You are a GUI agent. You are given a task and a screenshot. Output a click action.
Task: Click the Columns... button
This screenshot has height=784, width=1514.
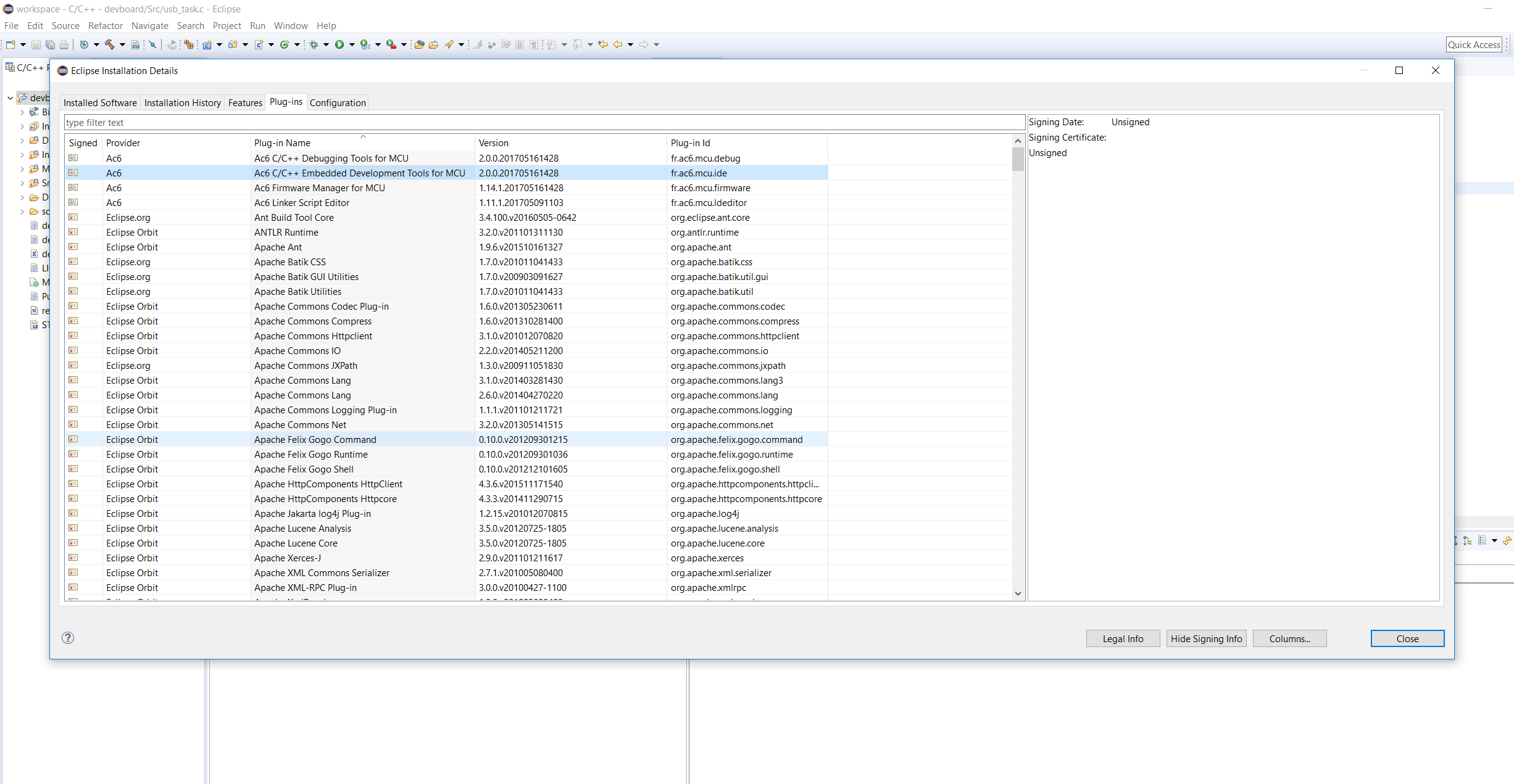pyautogui.click(x=1289, y=639)
